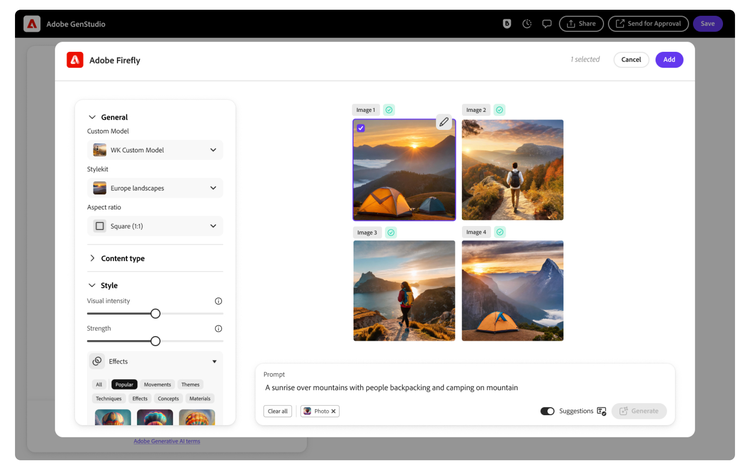Click the info icon beside Visual intensity
750x470 pixels.
218,301
